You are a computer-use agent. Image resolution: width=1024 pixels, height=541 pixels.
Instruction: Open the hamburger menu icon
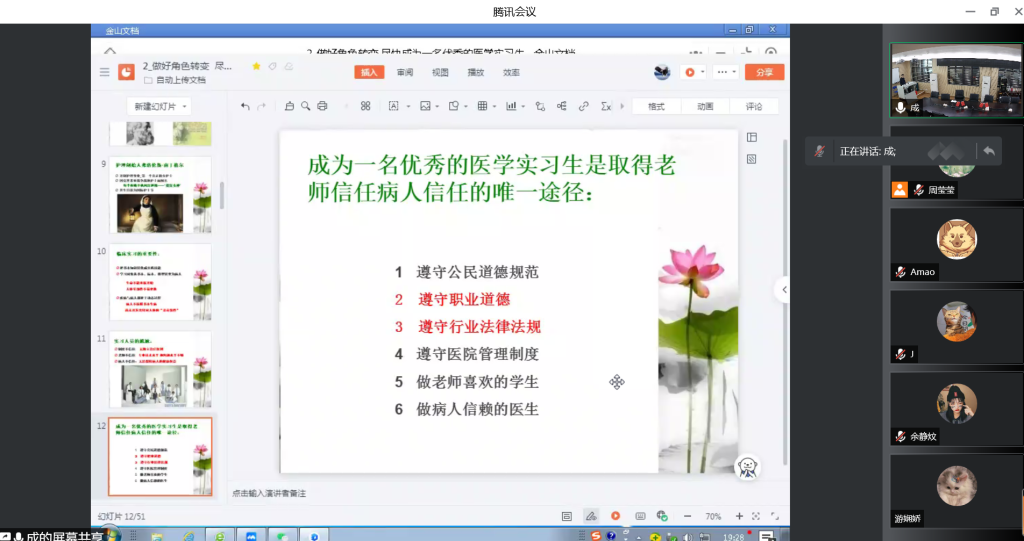tap(104, 72)
